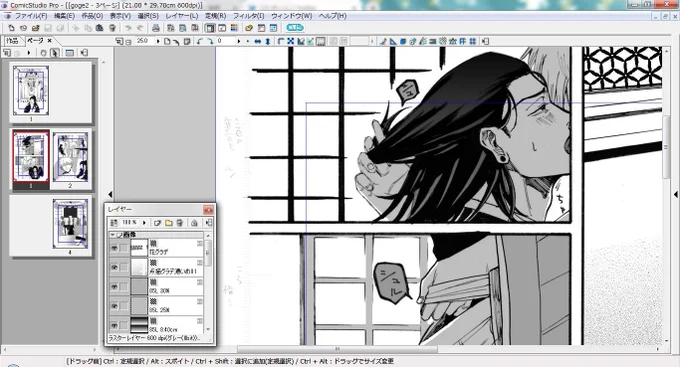
Task: Hide the 85L 25% layer
Action: tap(114, 306)
